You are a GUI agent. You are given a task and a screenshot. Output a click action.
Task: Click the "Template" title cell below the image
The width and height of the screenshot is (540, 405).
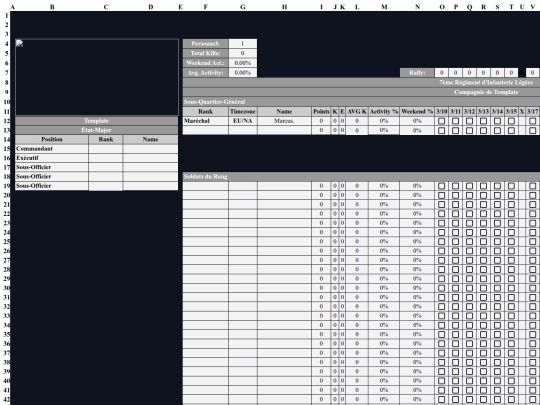pos(96,121)
